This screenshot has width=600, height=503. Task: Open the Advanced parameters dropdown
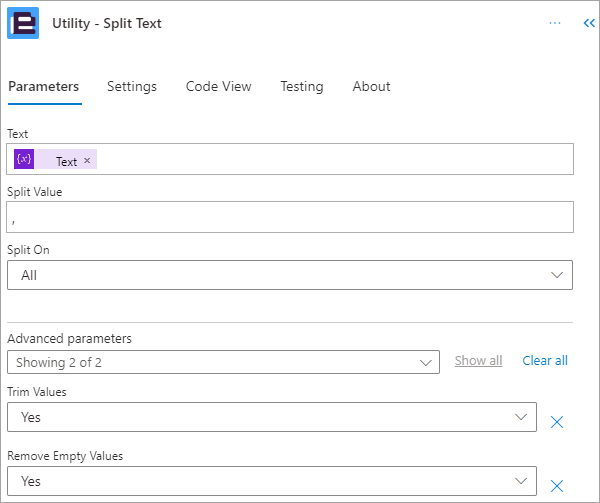point(223,362)
